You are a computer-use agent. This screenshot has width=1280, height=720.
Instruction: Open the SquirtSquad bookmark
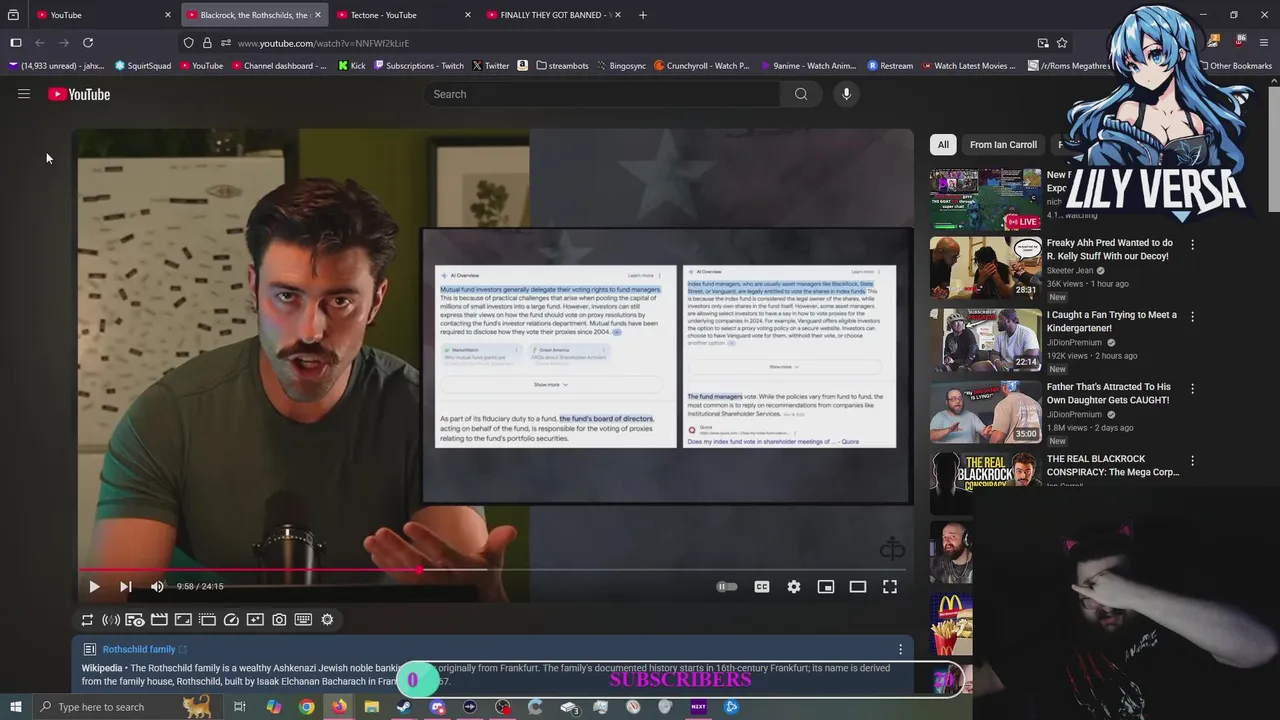pos(142,66)
